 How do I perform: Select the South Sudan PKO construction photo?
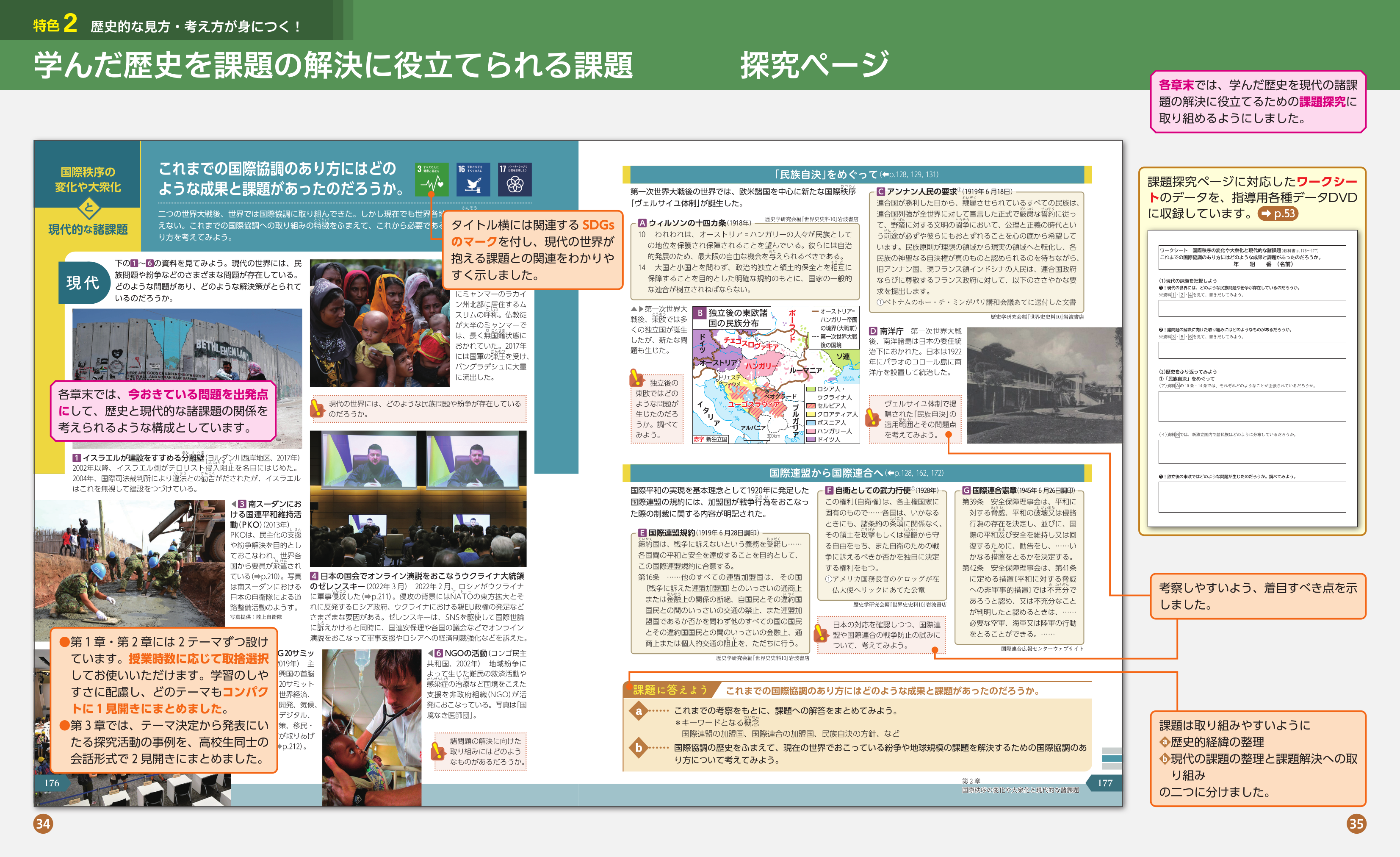click(x=130, y=571)
